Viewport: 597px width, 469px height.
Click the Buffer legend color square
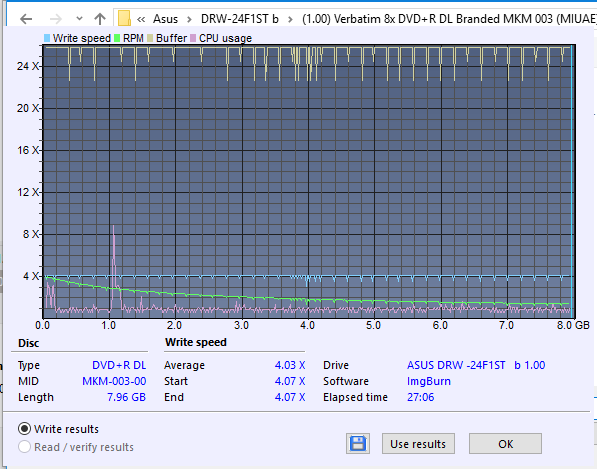150,38
